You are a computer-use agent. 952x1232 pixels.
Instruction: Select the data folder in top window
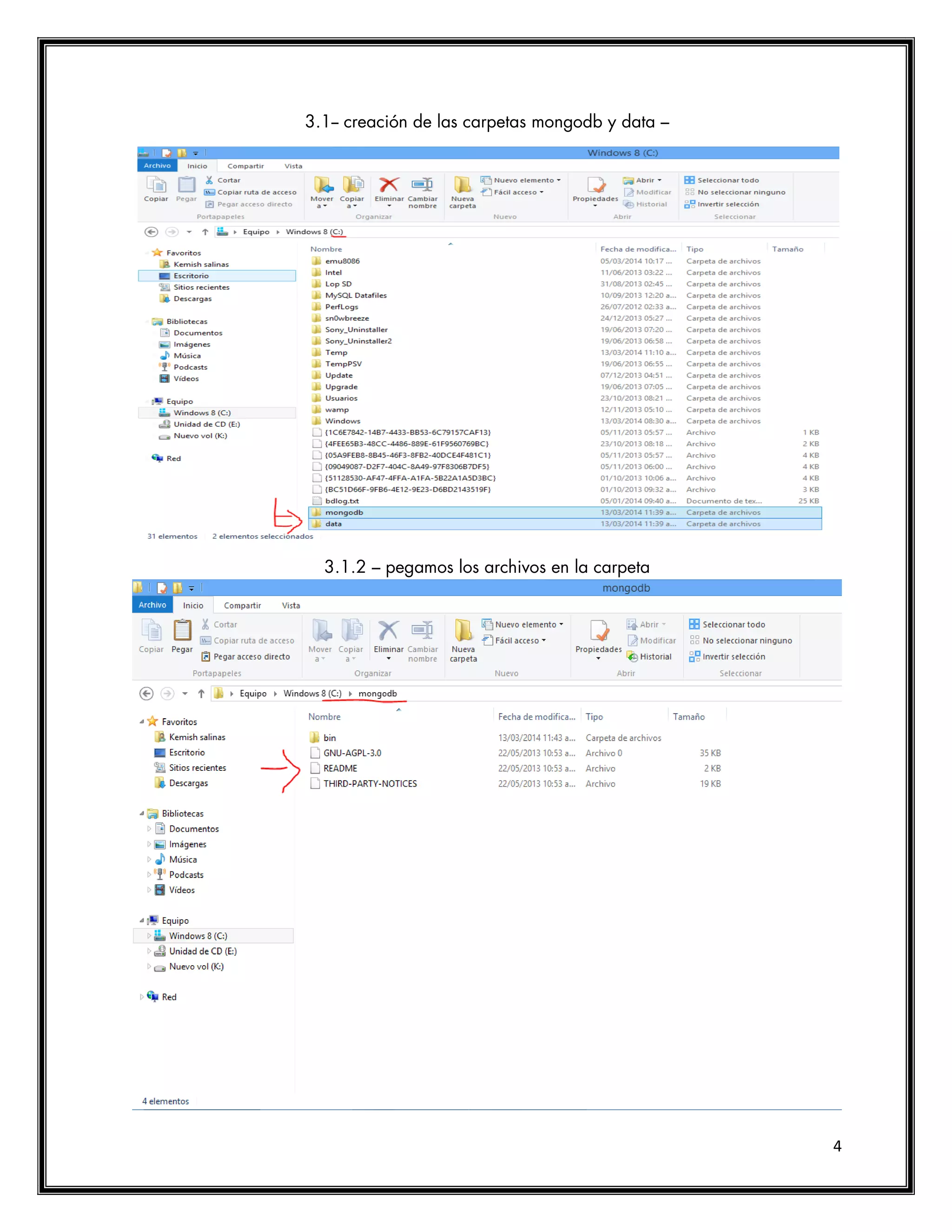(333, 524)
